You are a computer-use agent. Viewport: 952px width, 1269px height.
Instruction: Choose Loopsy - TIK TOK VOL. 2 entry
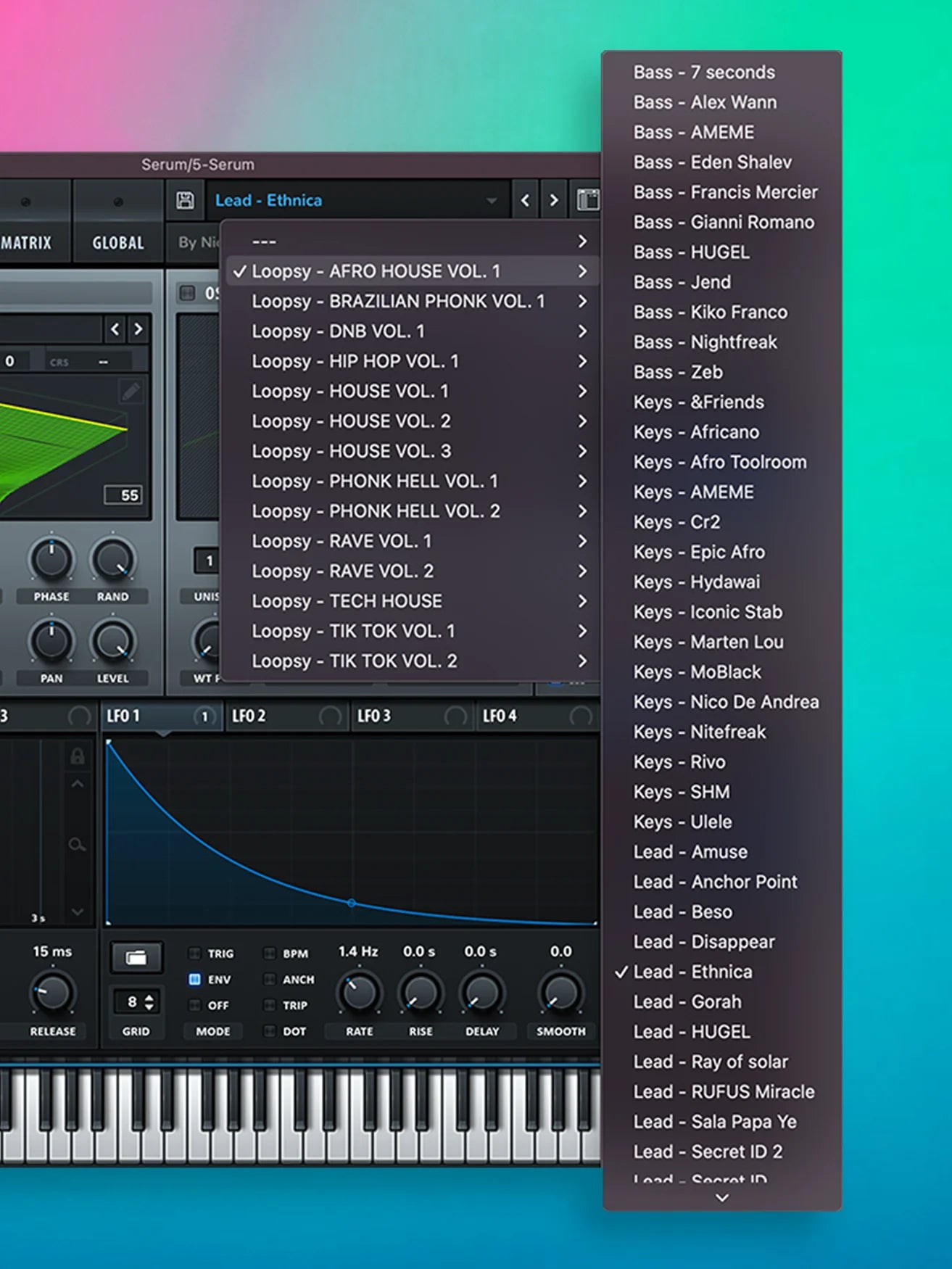pyautogui.click(x=410, y=661)
